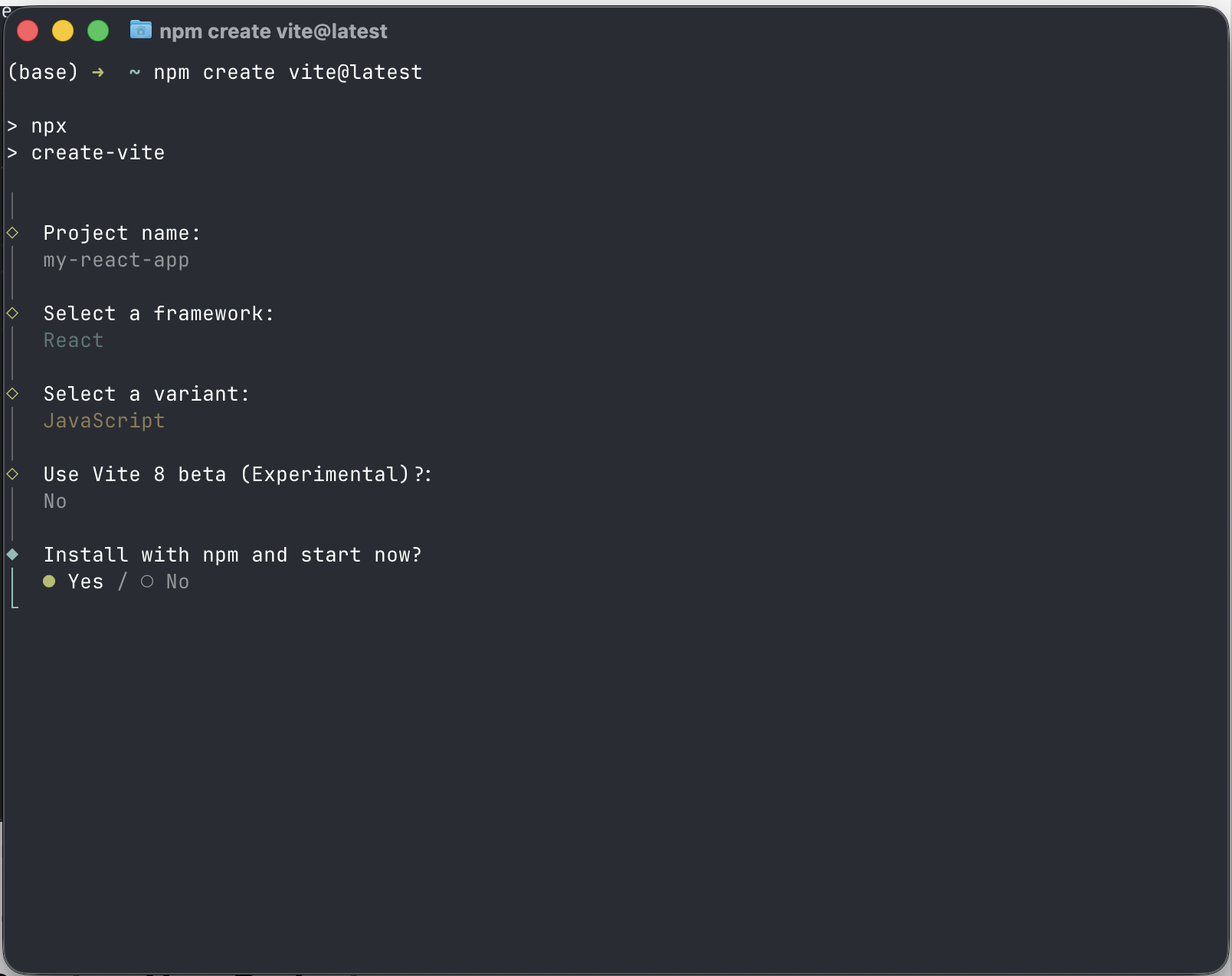Click the diamond marker beside Select a framework
The image size is (1232, 976).
click(12, 313)
